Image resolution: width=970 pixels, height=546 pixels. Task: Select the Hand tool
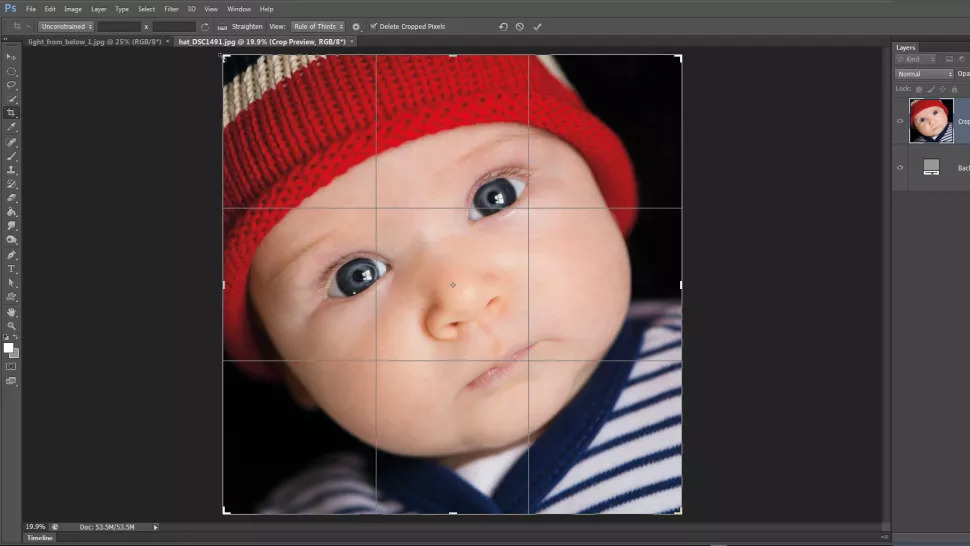[x=11, y=312]
